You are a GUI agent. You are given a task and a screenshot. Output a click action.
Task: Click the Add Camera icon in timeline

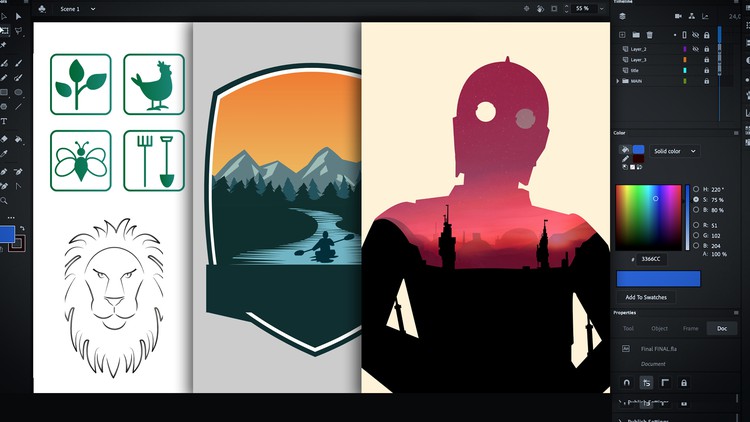coord(678,16)
